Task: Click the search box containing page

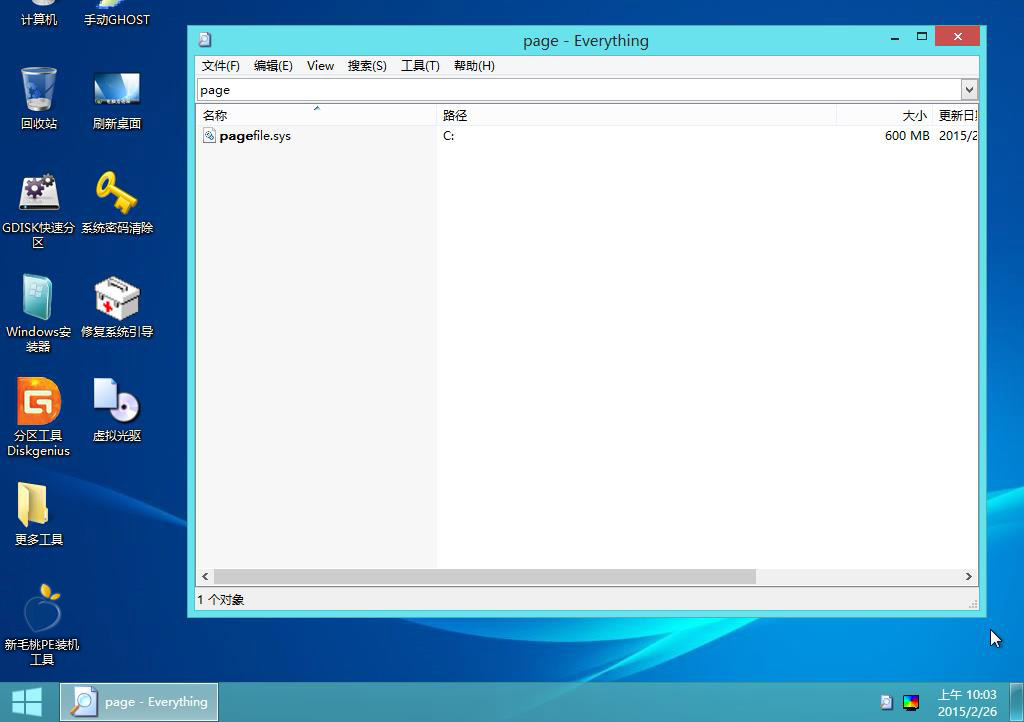Action: 579,89
